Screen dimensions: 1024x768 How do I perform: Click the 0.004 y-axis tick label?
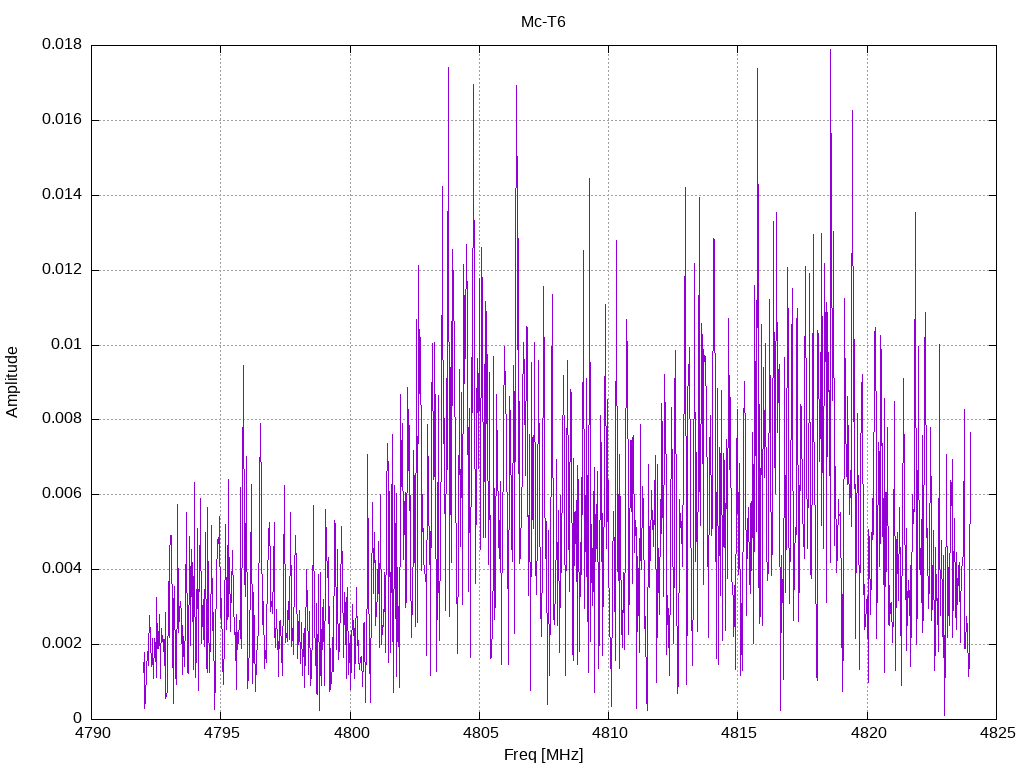tap(62, 568)
